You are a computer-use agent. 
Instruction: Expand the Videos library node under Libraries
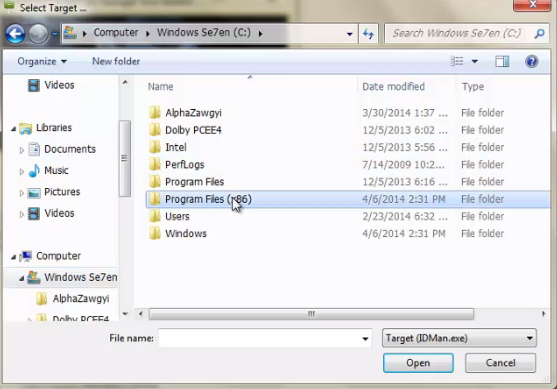click(x=22, y=214)
